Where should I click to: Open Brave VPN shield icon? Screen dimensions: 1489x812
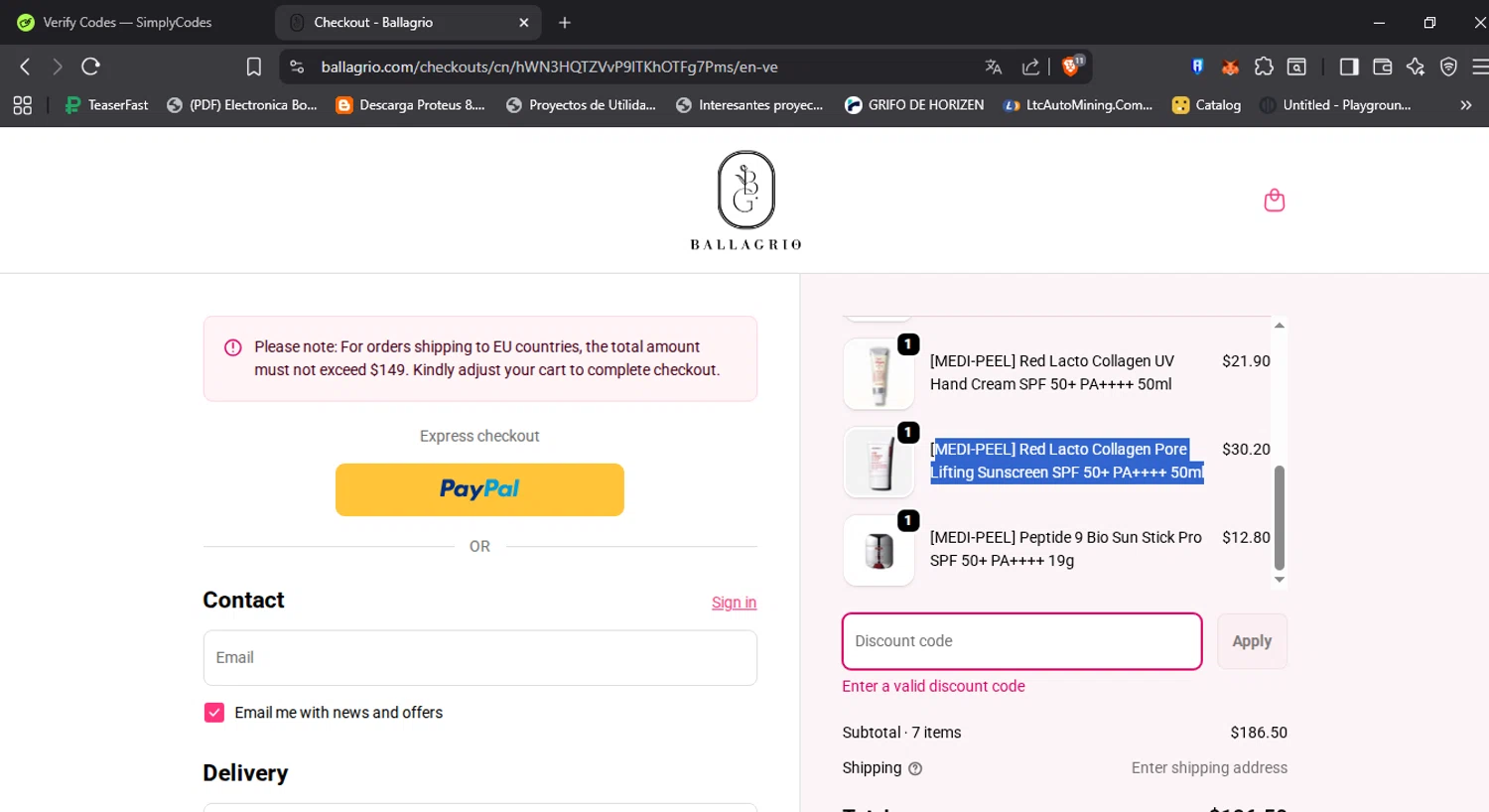click(1448, 67)
